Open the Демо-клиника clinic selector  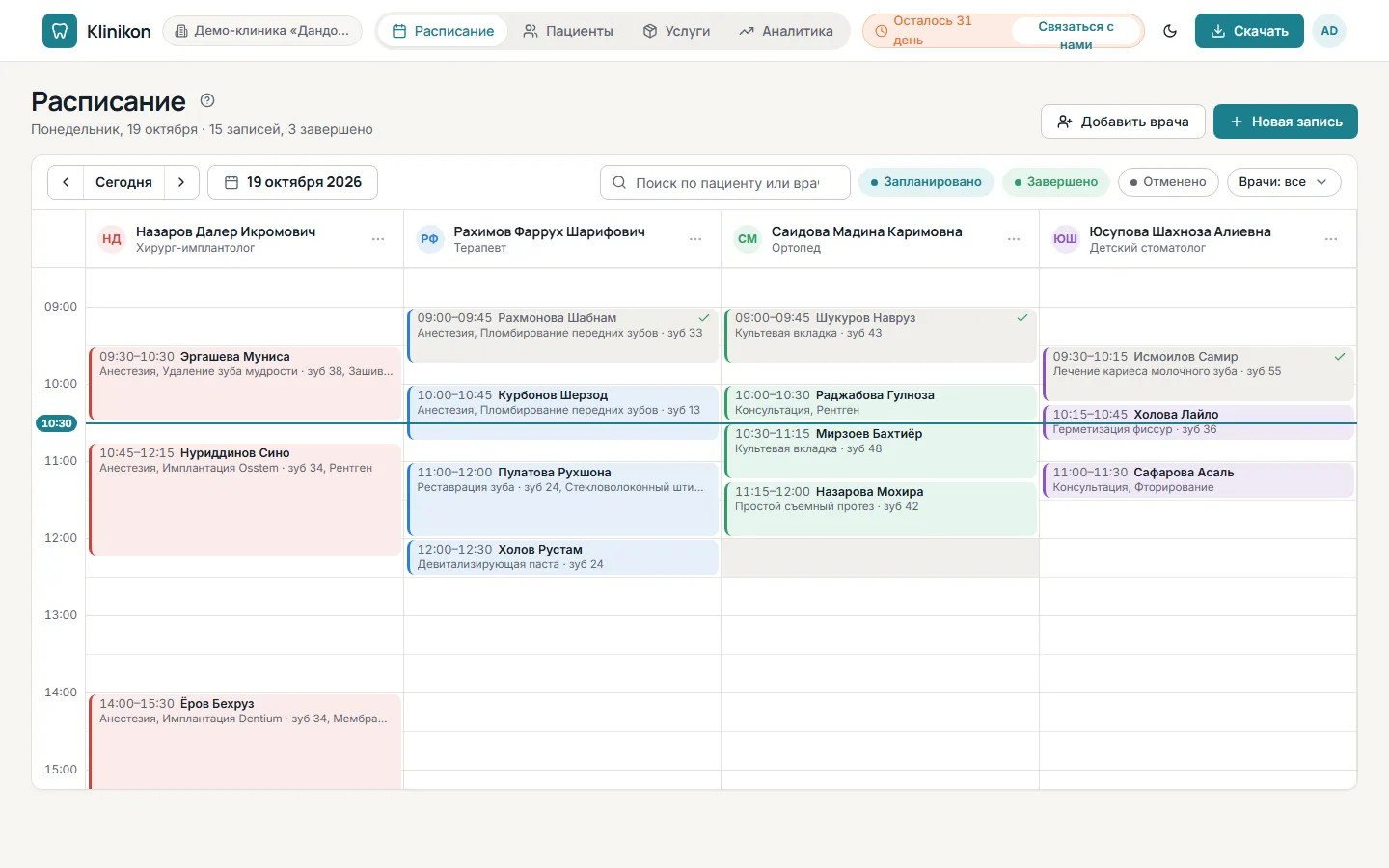[x=262, y=31]
